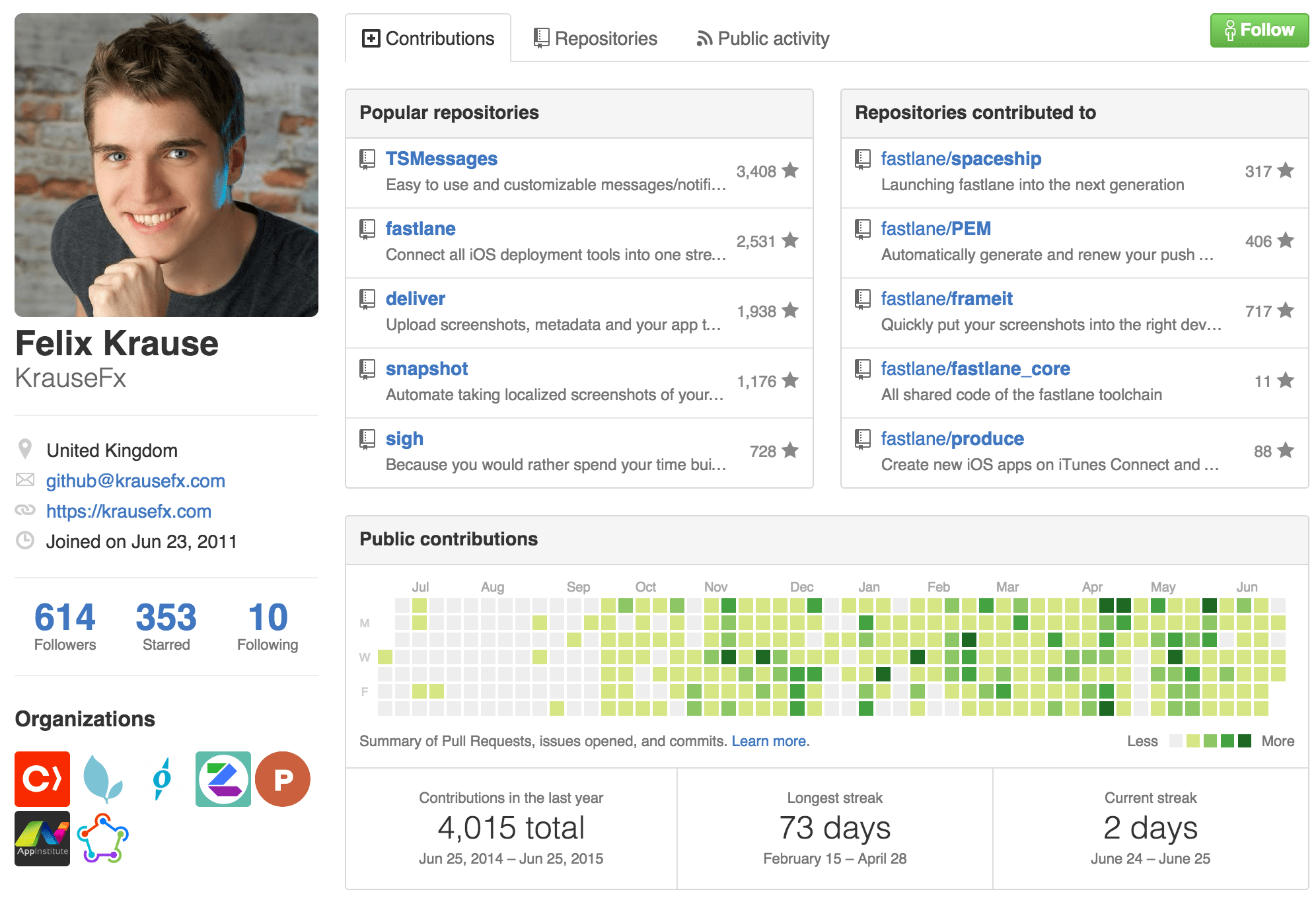Click the star icon beside snapshot's 1,176
Viewport: 1316px width, 898px height.
pyautogui.click(x=790, y=381)
